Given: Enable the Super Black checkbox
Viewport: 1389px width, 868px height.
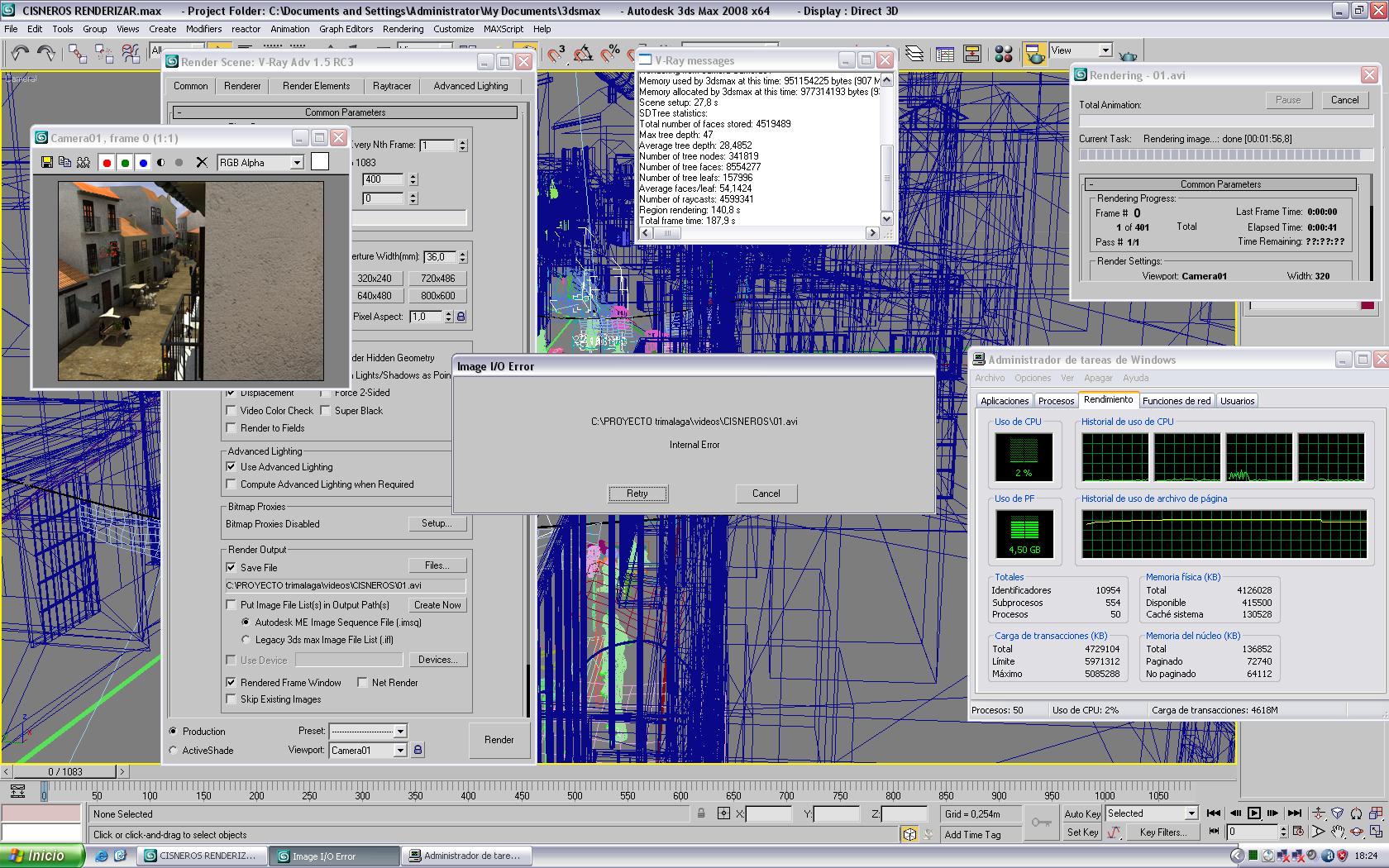Looking at the screenshot, I should coord(326,411).
